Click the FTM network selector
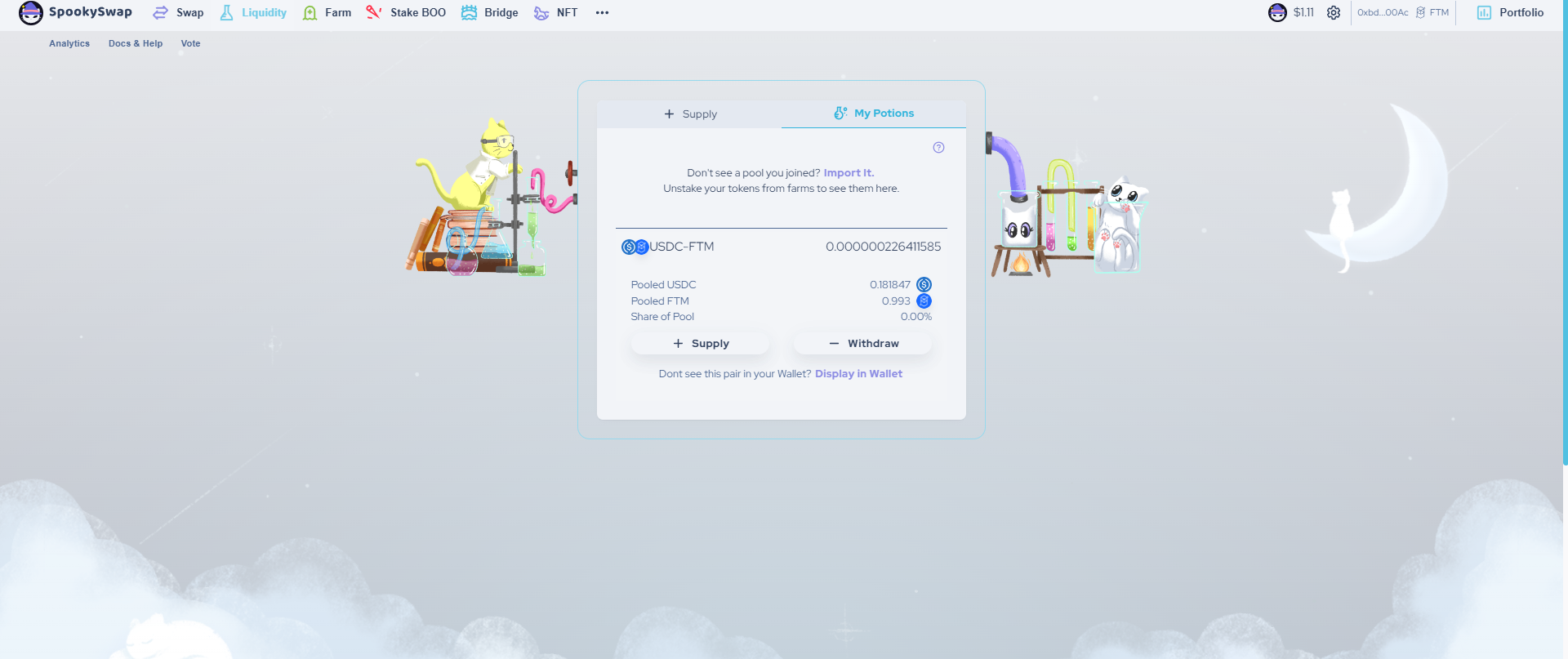Viewport: 1568px width, 659px height. [1432, 12]
